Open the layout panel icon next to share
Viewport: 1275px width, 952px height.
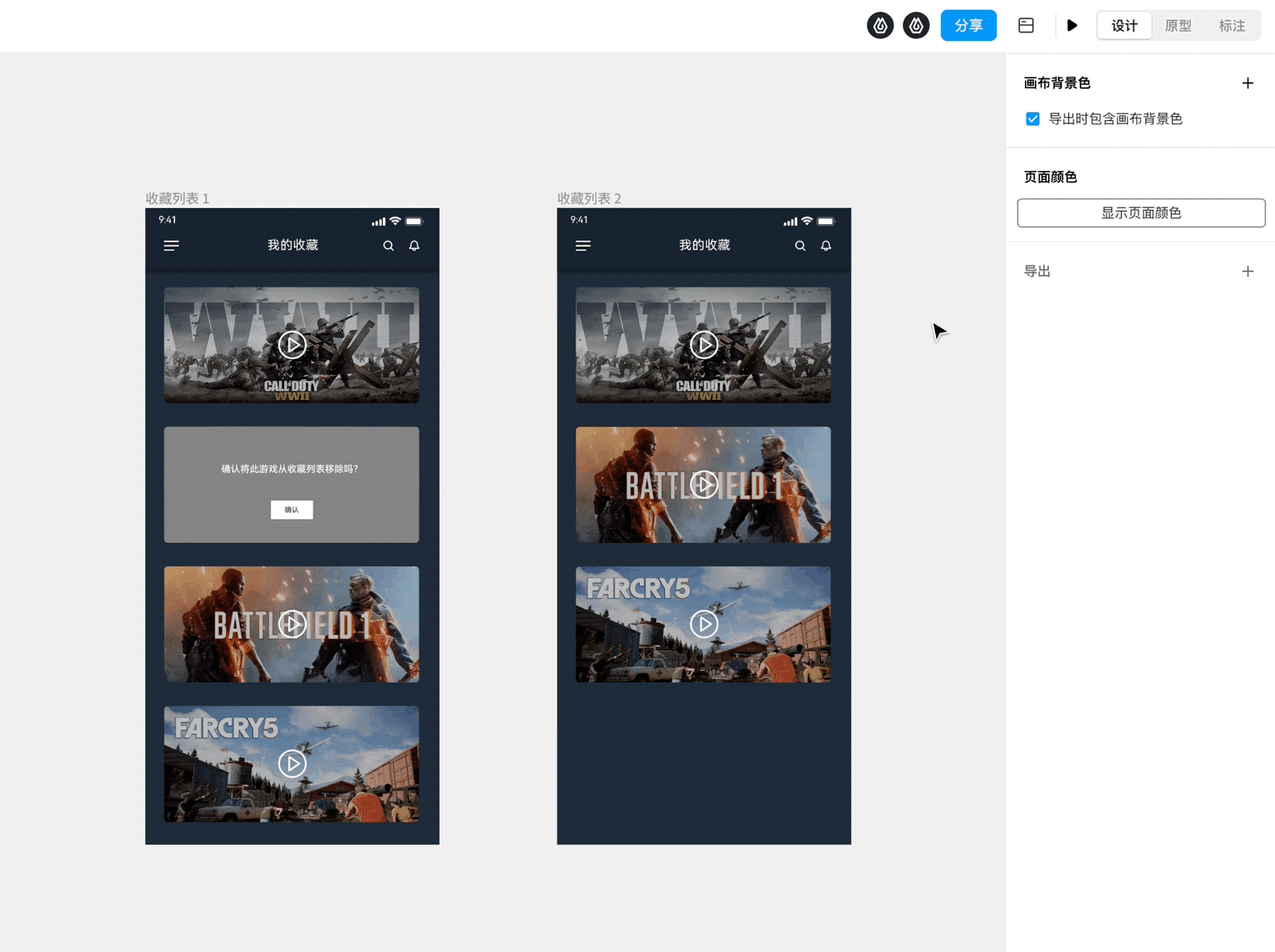[x=1026, y=26]
